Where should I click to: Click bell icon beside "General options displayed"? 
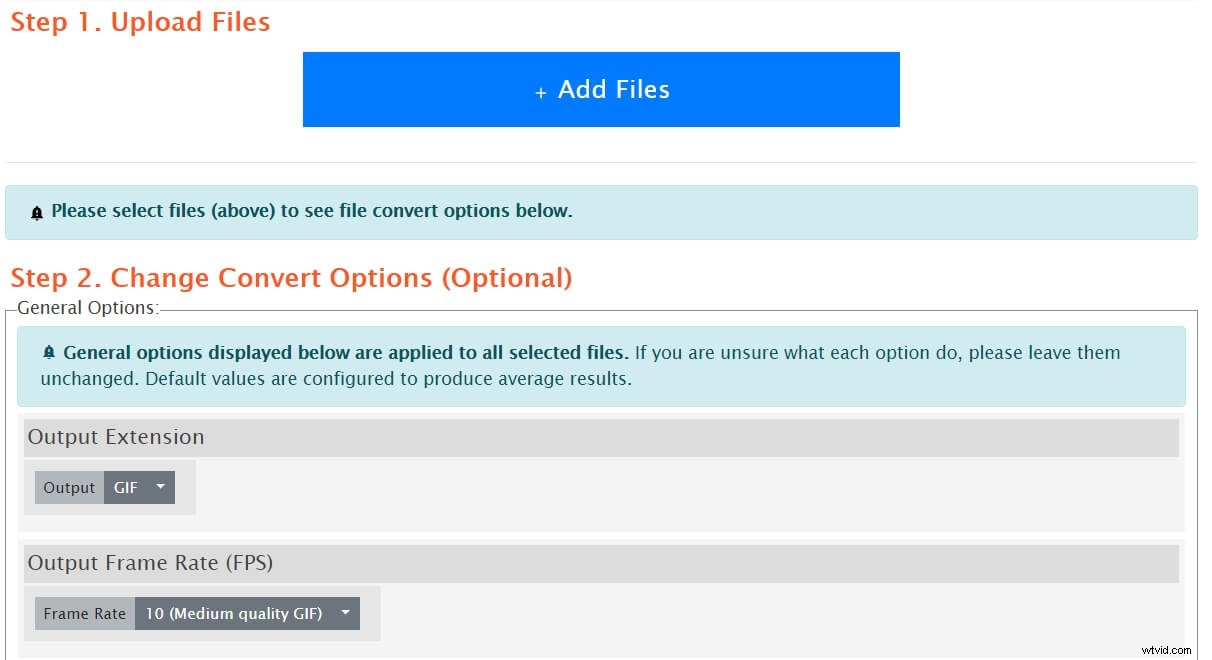pos(49,353)
